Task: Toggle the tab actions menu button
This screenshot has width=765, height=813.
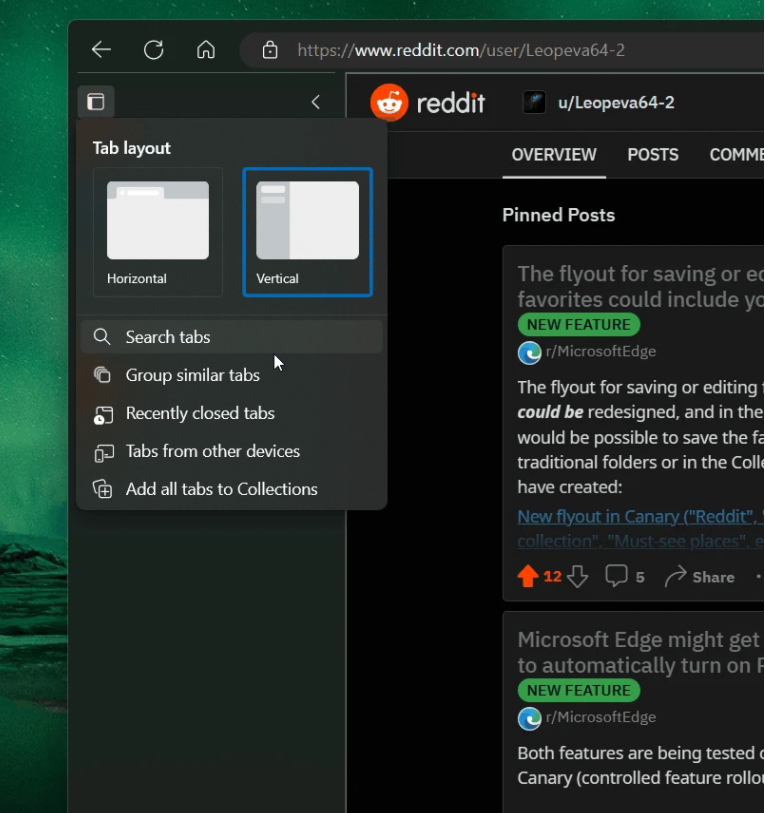Action: tap(96, 102)
